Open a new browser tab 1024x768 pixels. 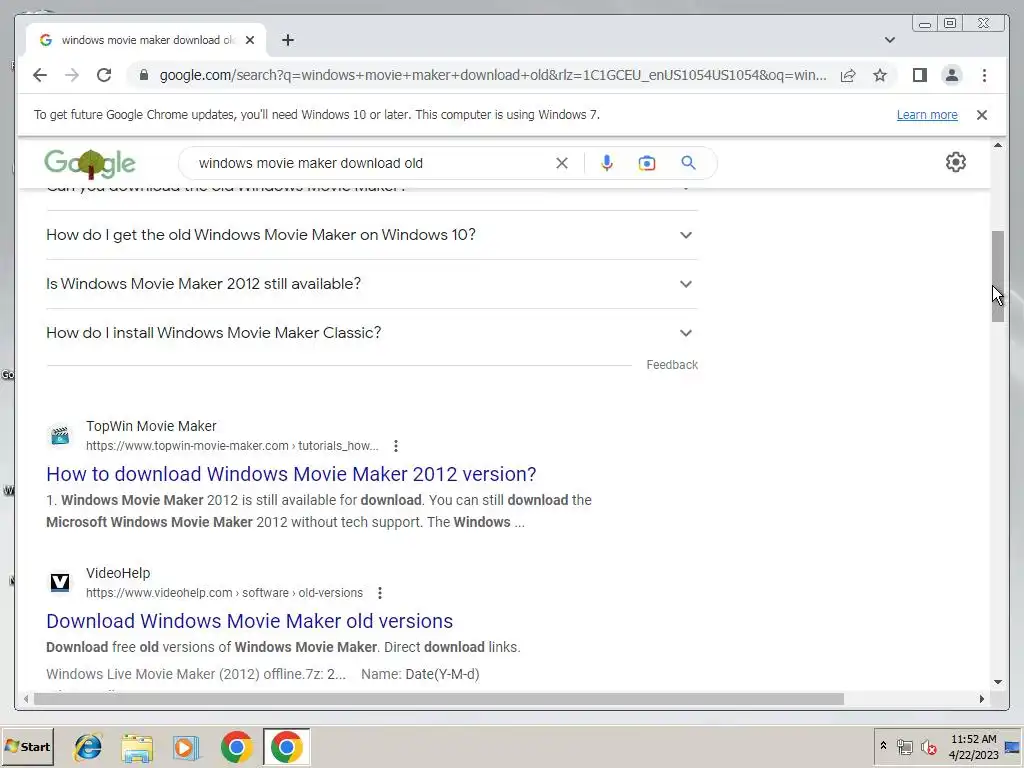288,40
